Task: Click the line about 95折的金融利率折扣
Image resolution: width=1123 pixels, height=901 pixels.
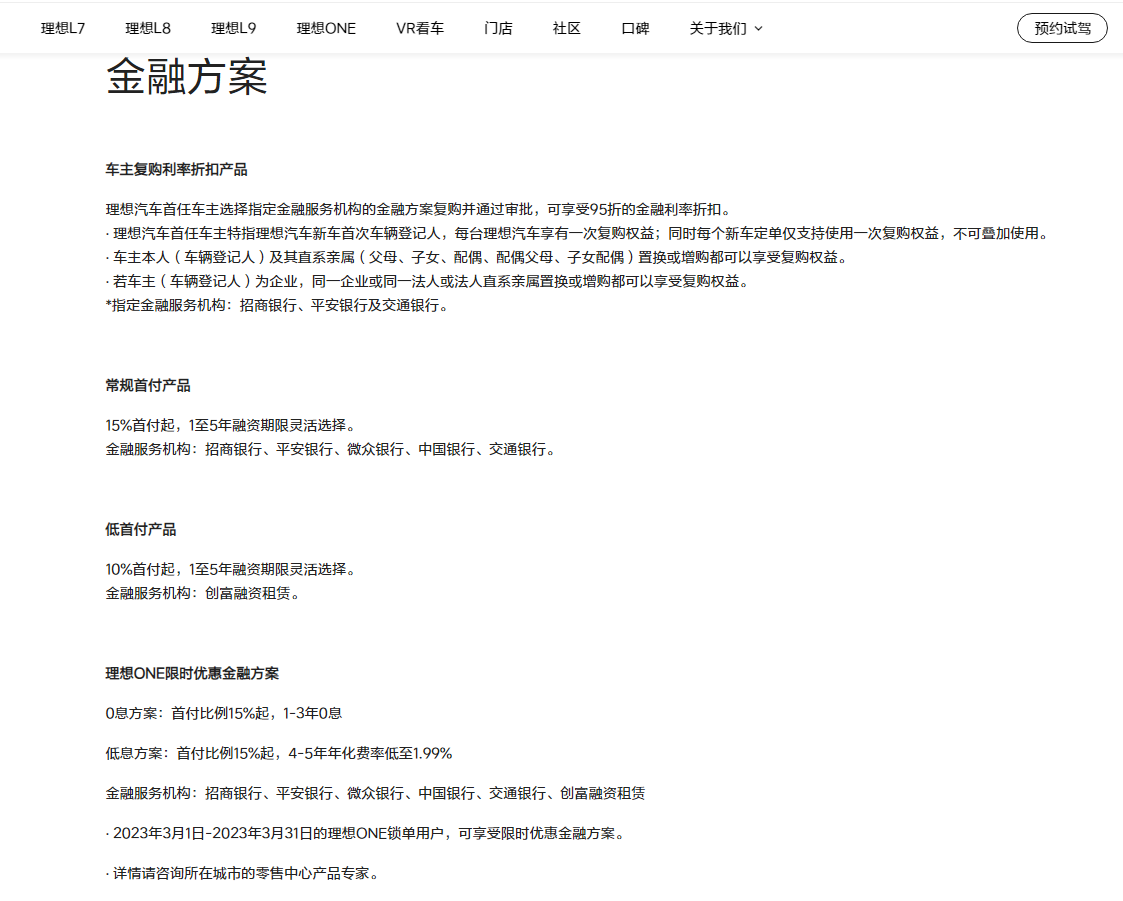Action: pyautogui.click(x=420, y=209)
